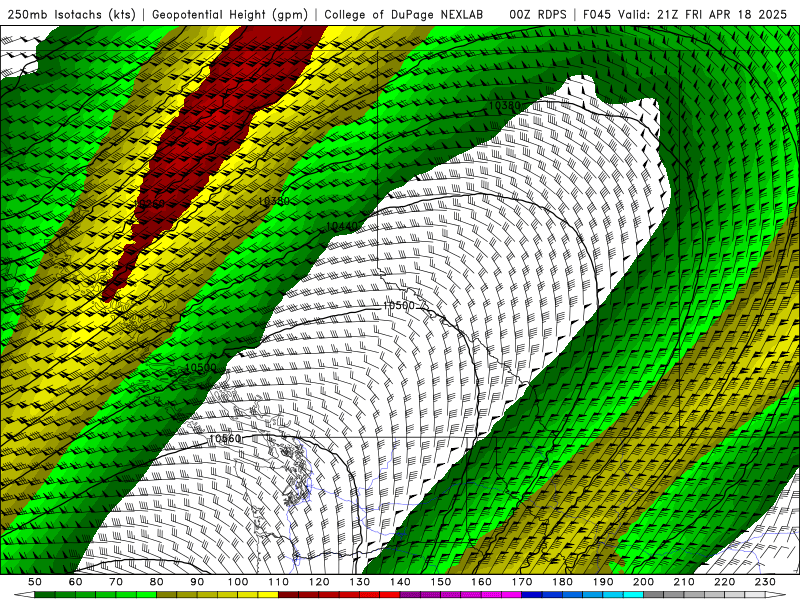
Task: Pick the dark gray swatch just after 200
Action: pos(654,595)
